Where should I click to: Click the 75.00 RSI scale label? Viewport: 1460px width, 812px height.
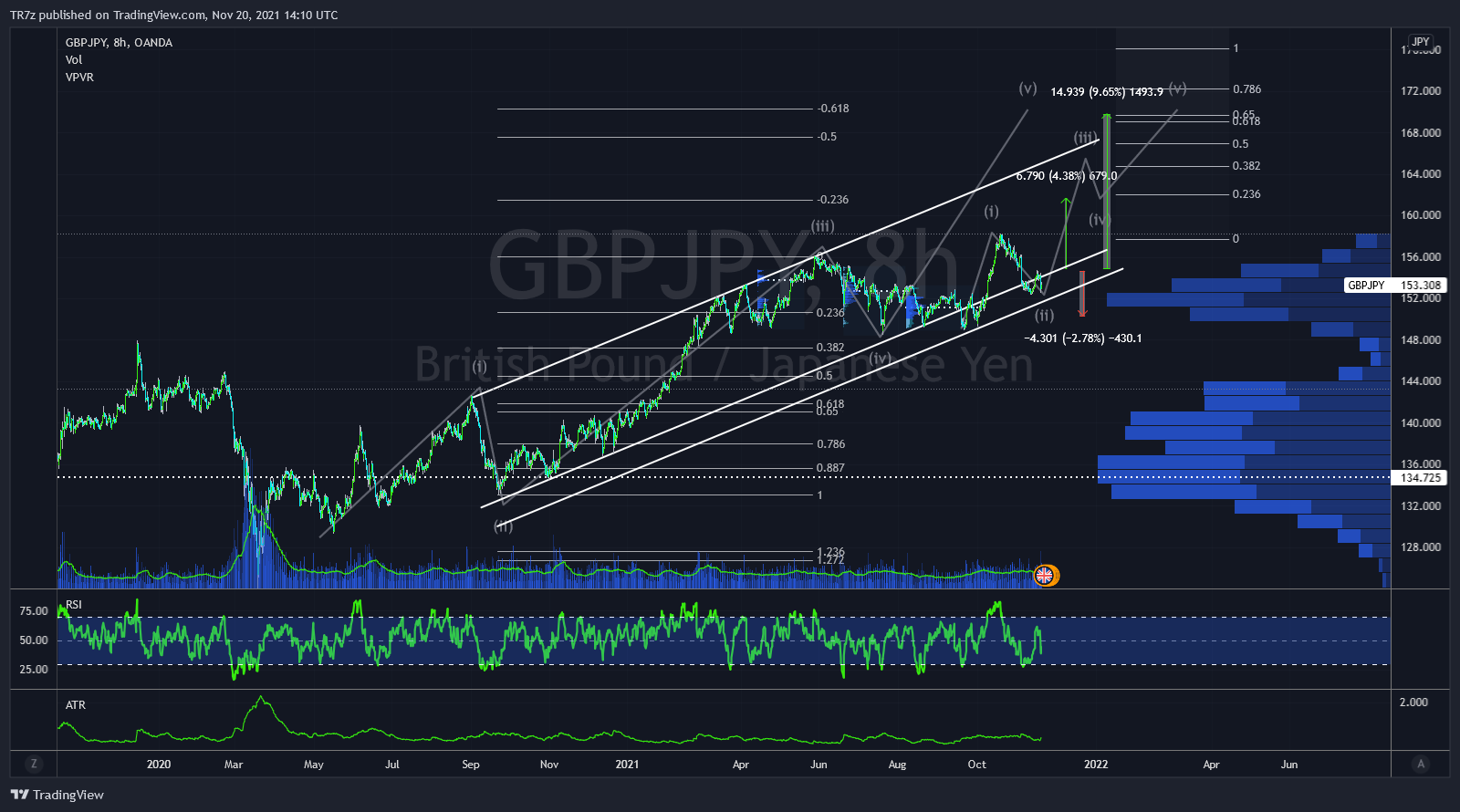[x=34, y=610]
